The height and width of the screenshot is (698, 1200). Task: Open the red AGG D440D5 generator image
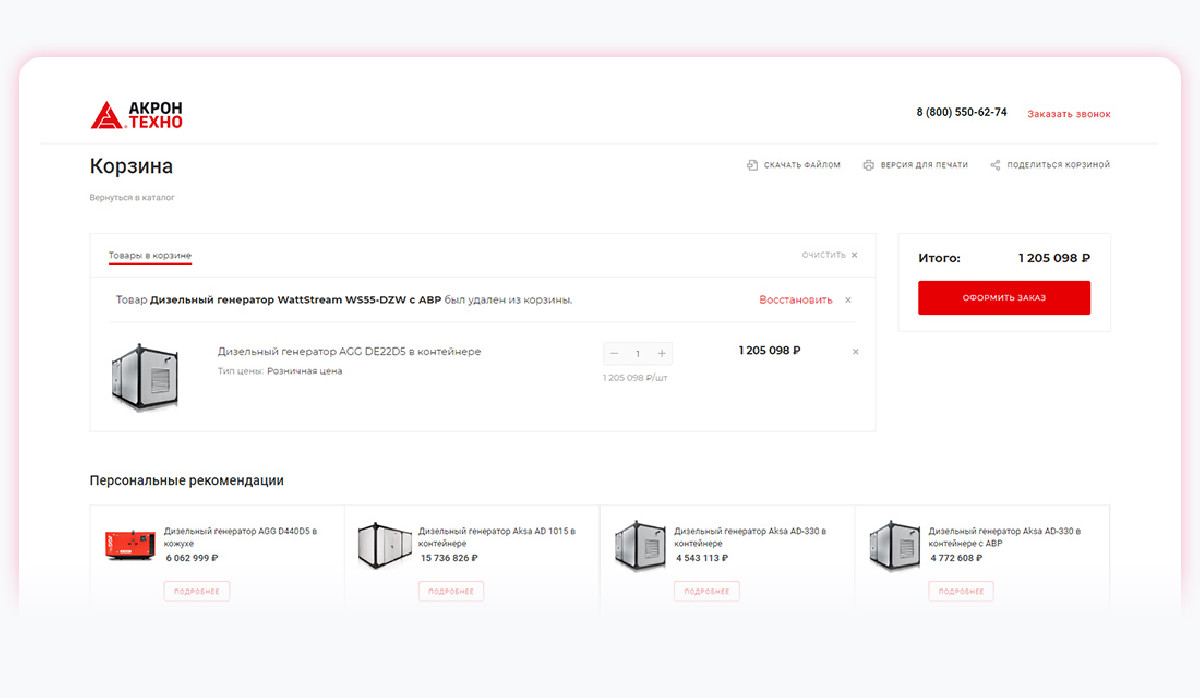[x=130, y=545]
